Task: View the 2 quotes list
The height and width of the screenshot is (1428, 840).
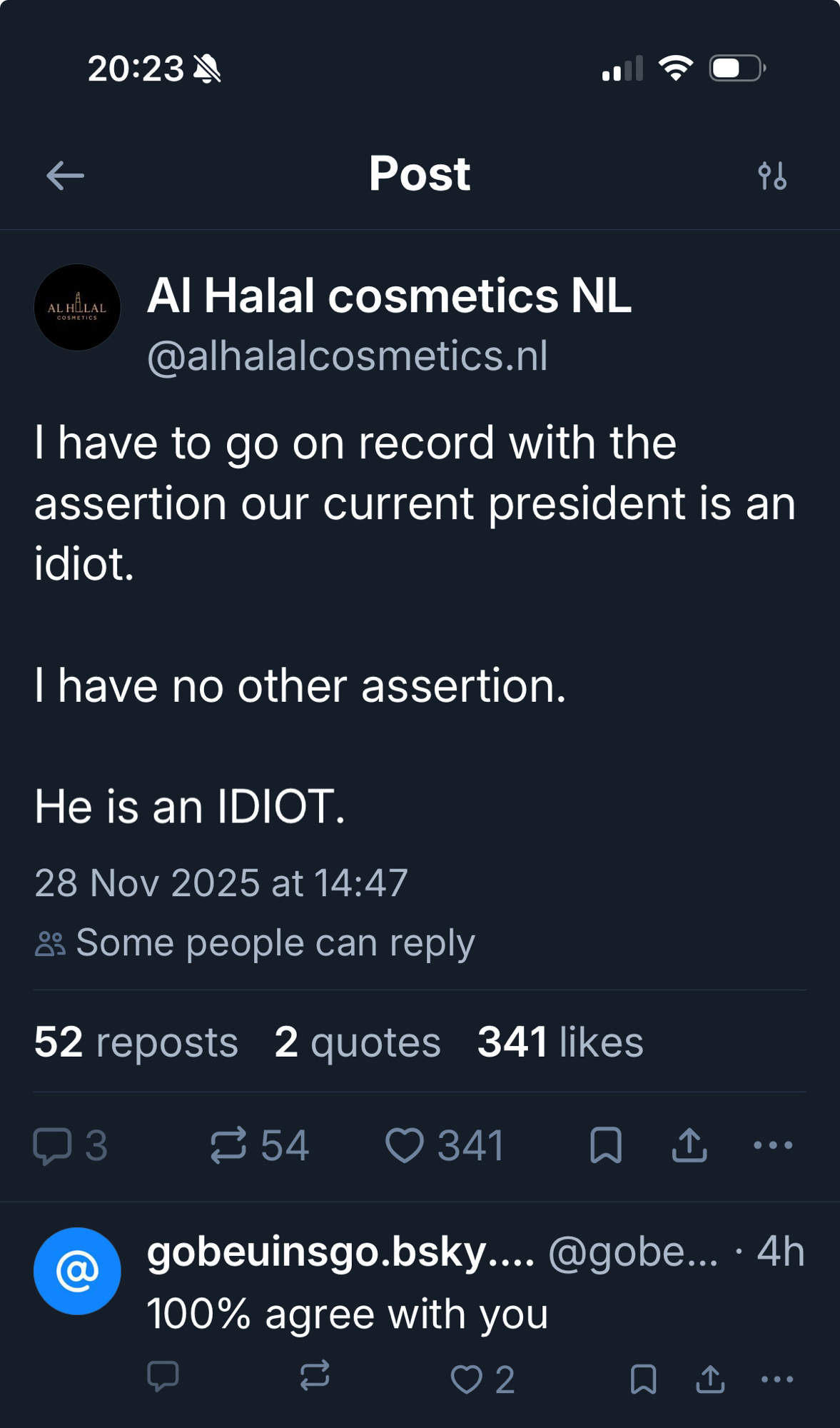Action: (x=358, y=1042)
